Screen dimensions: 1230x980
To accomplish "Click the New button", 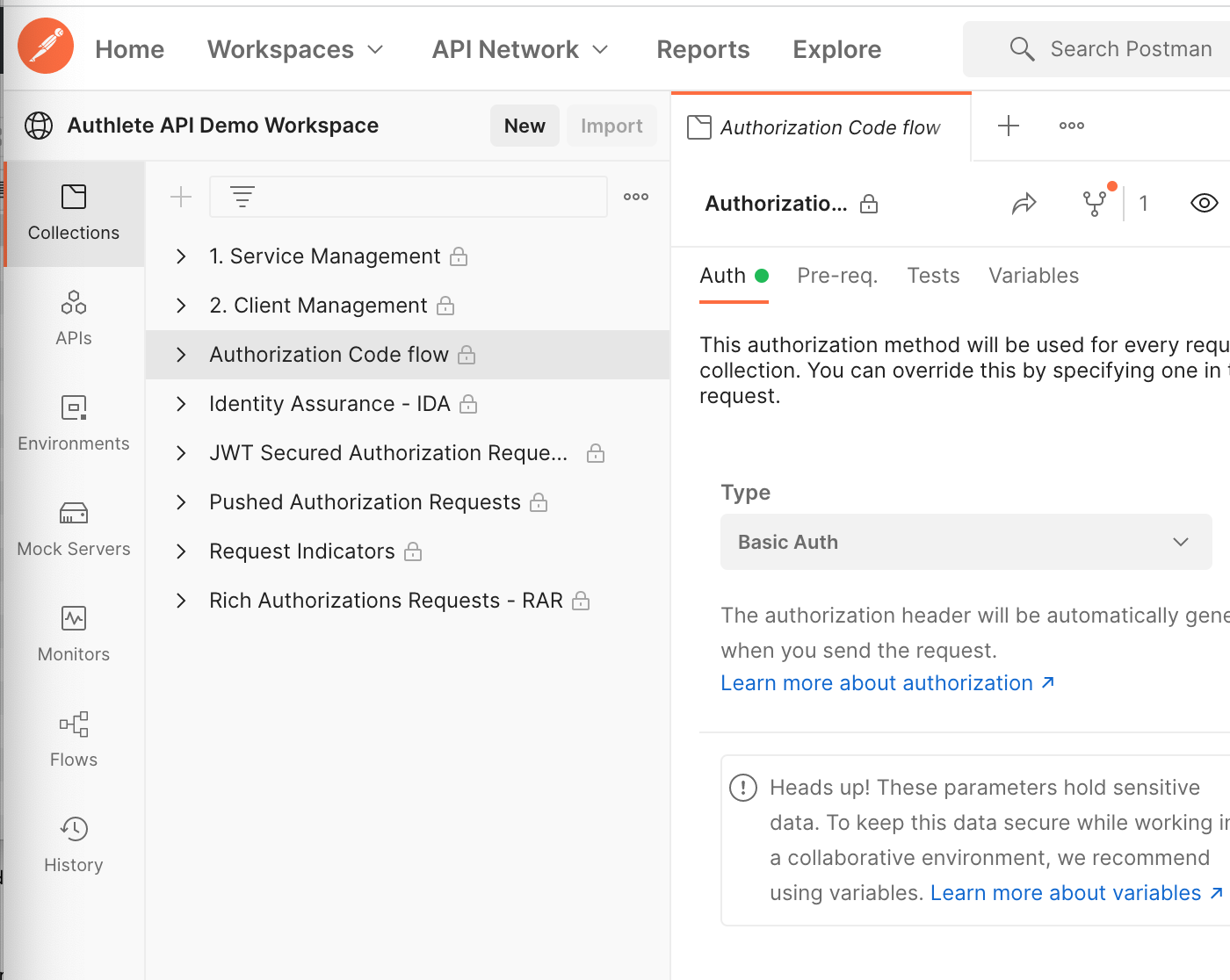I will (525, 126).
